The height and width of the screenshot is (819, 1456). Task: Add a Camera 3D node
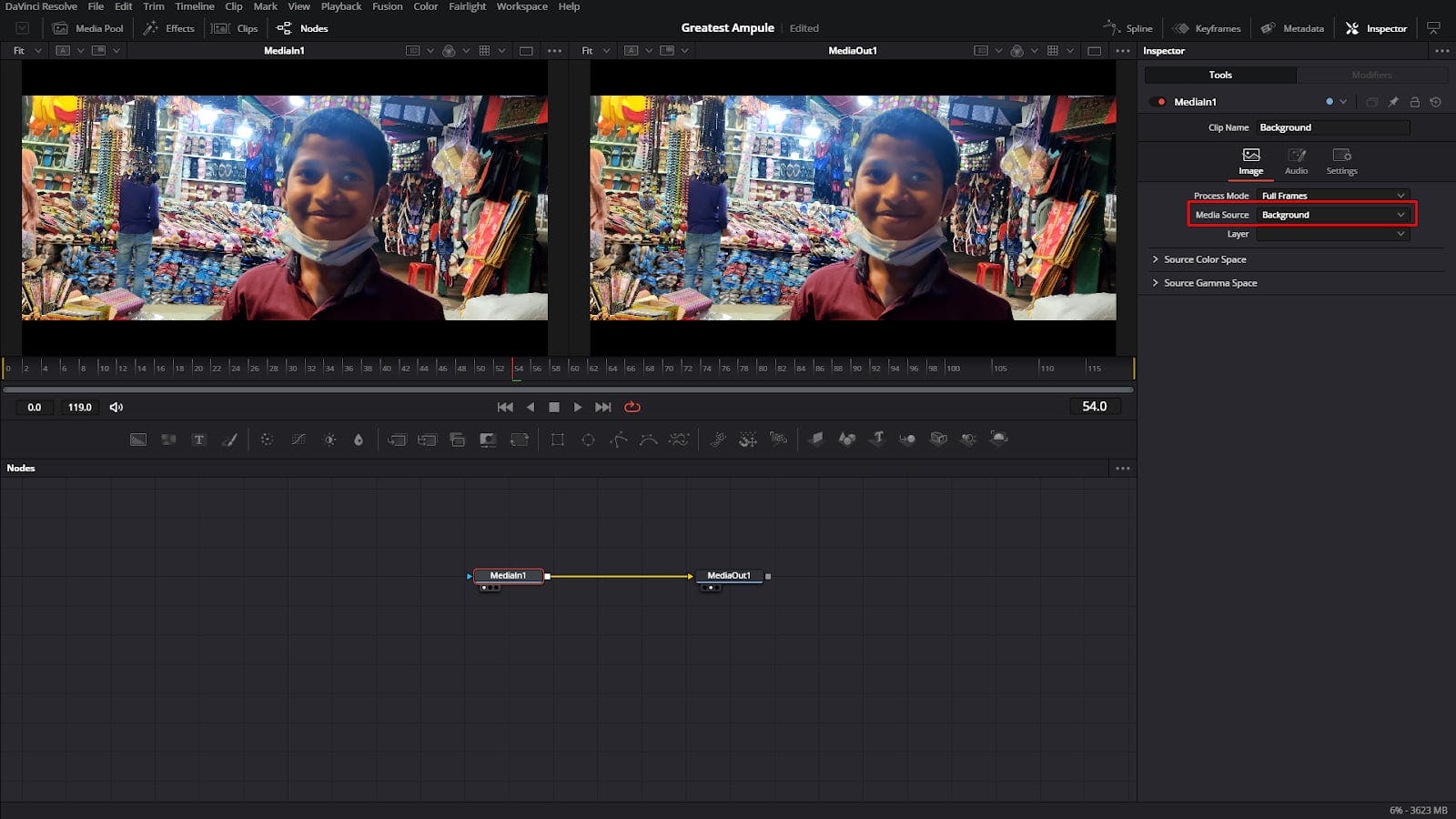938,440
